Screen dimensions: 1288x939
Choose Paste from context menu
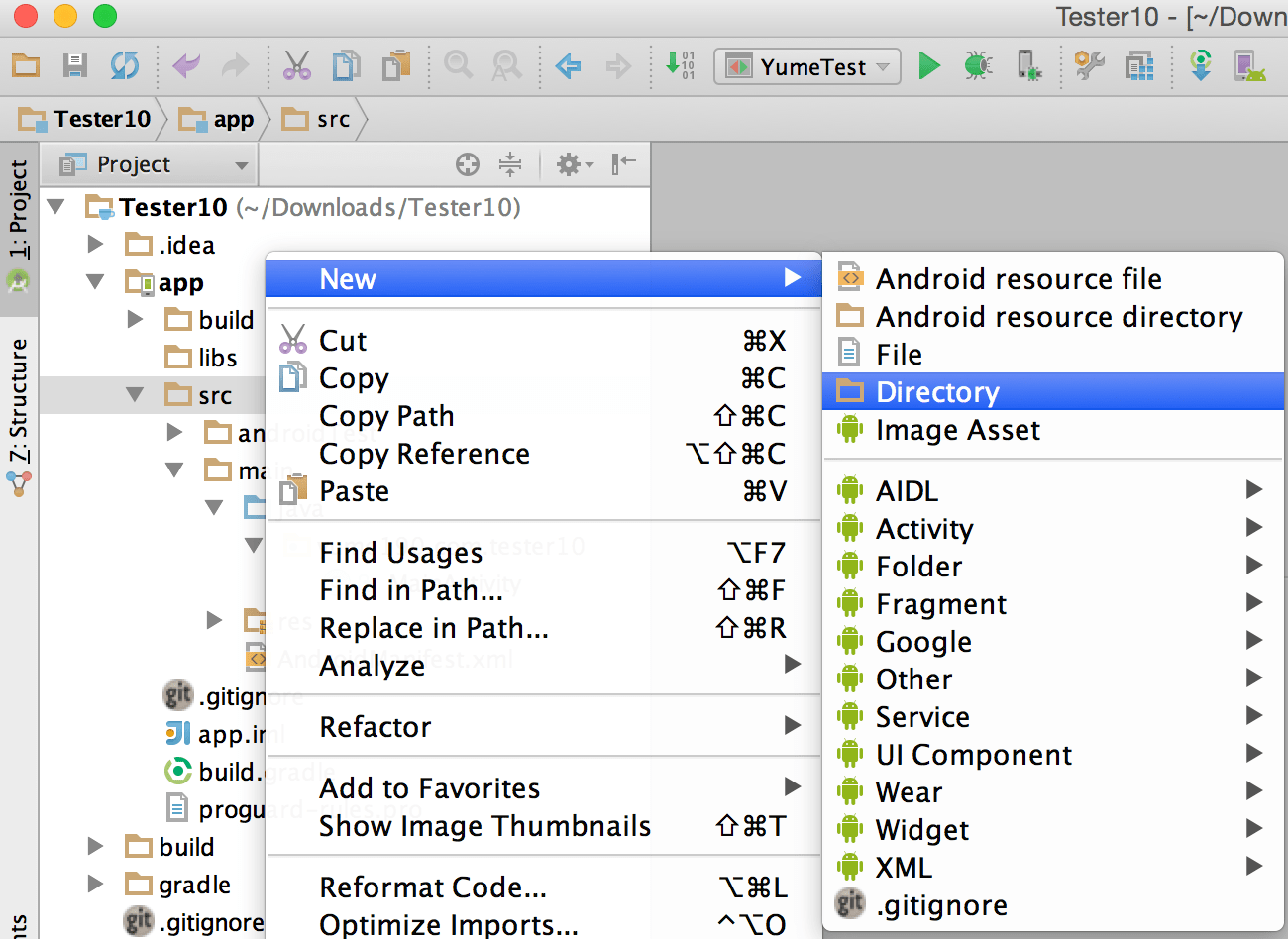pos(543,491)
